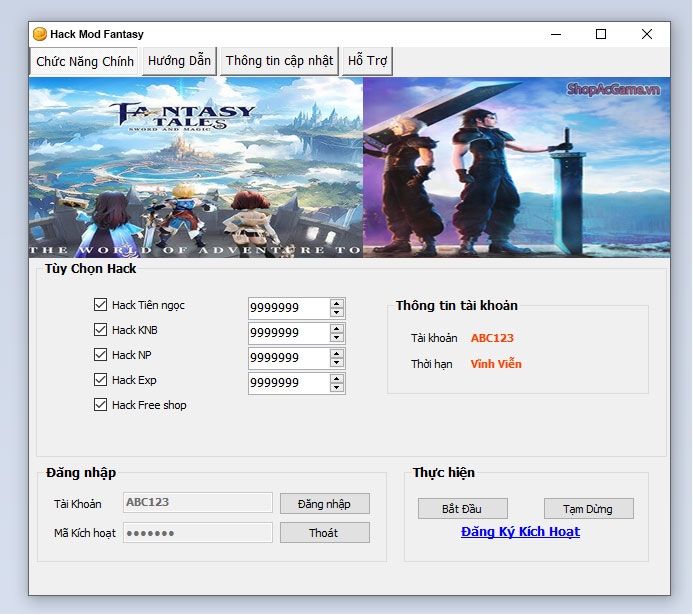The image size is (693, 616).
Task: Minimize the Hack Mod Fantasy window
Action: click(556, 34)
